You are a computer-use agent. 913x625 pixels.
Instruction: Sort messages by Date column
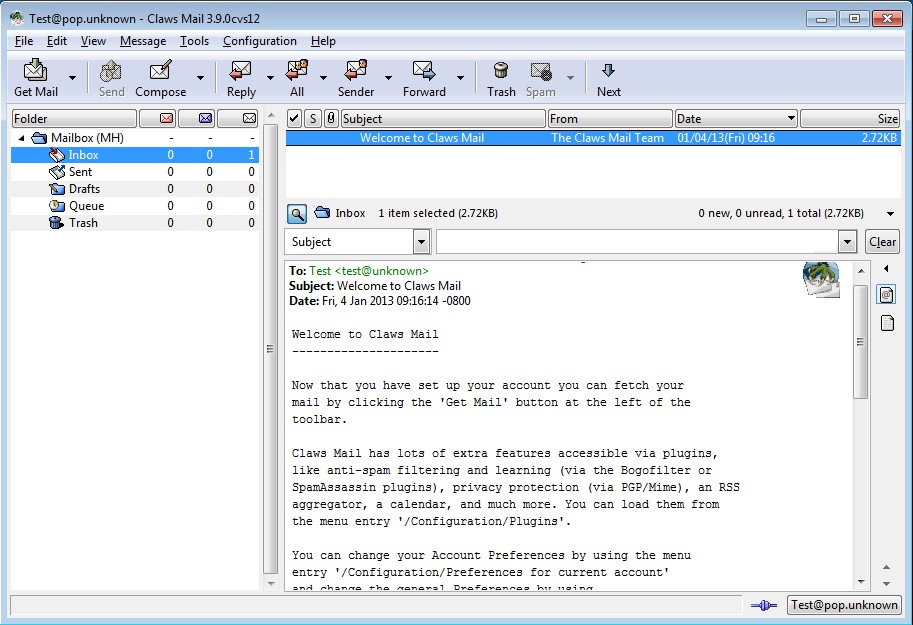(736, 118)
